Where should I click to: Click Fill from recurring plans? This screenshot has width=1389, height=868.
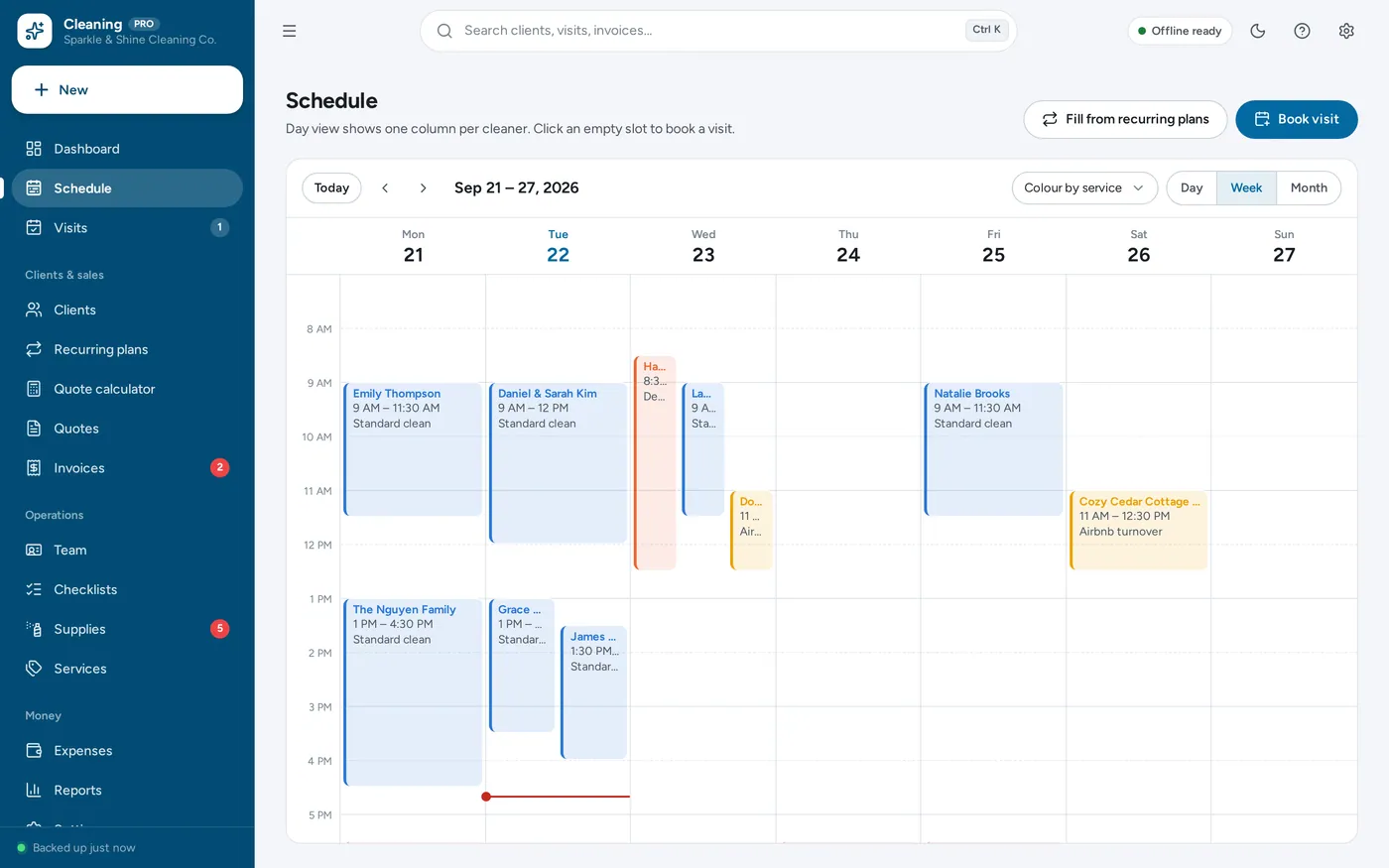(x=1125, y=119)
